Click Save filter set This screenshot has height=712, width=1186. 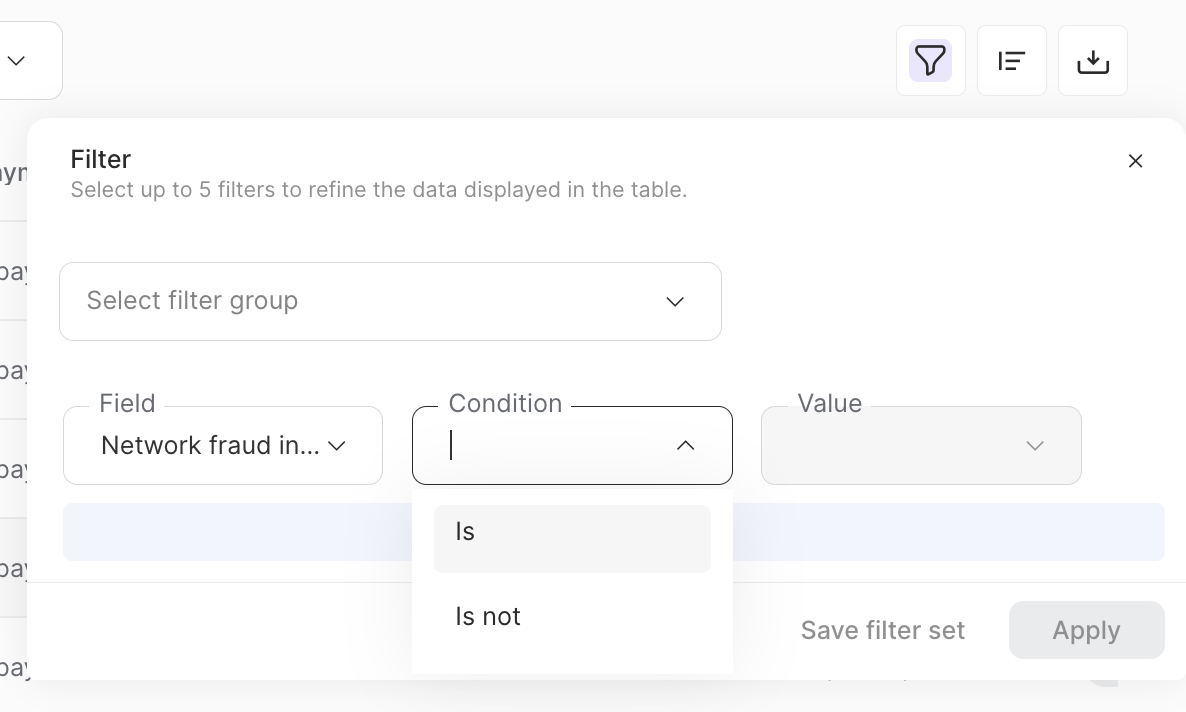pyautogui.click(x=882, y=630)
